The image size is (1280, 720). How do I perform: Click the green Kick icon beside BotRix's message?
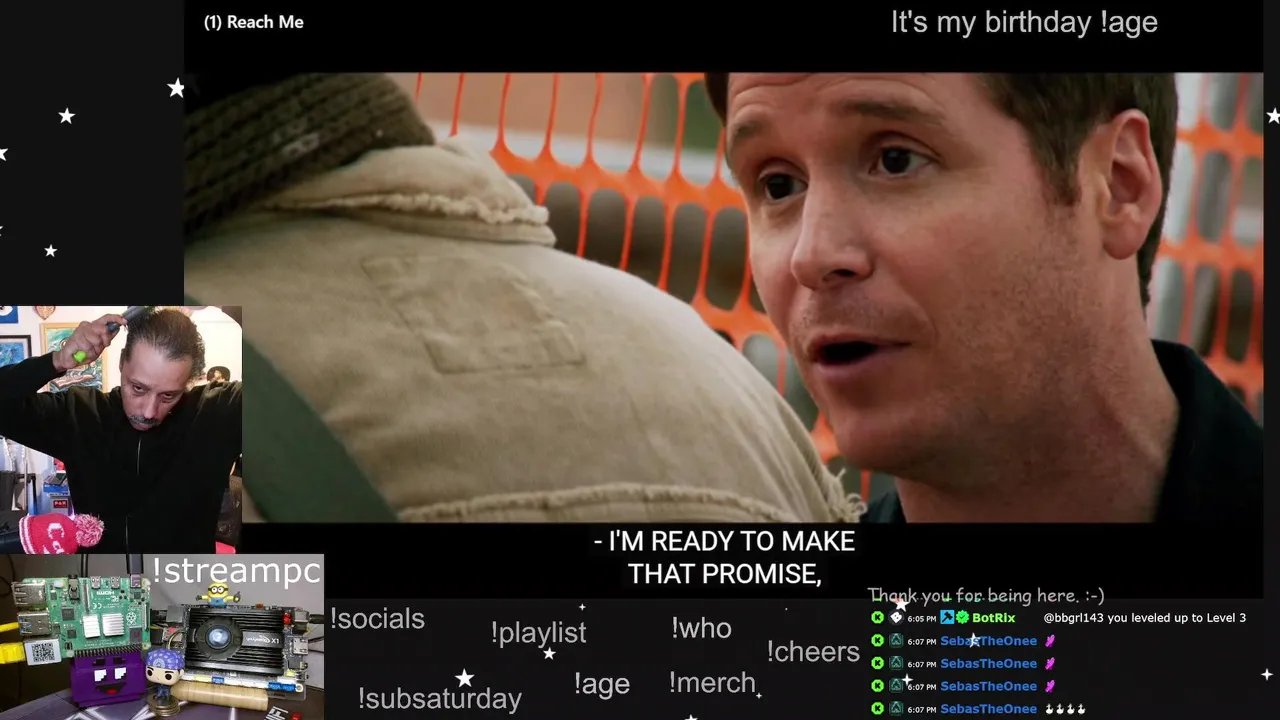877,618
